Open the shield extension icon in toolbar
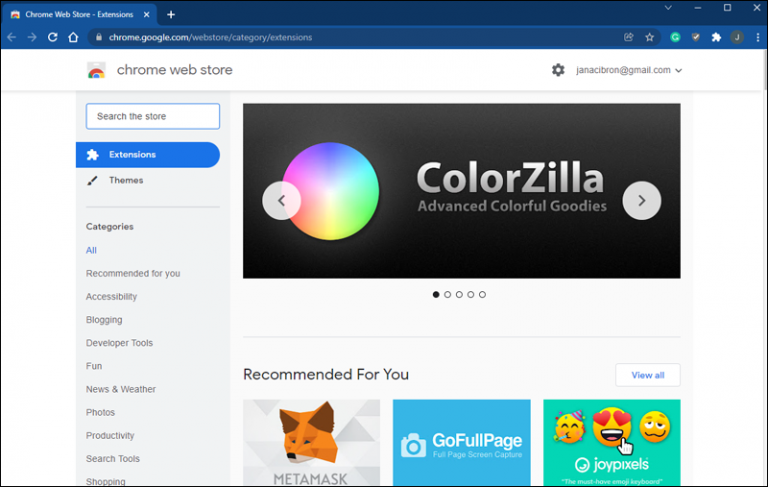The image size is (768, 487). [696, 37]
